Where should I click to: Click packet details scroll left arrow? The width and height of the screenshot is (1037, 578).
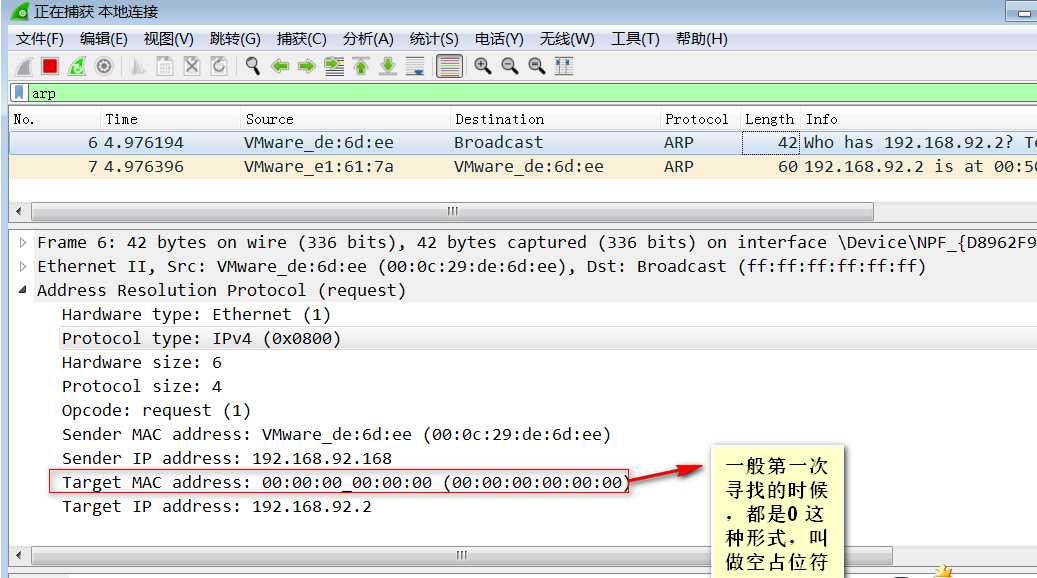click(19, 555)
